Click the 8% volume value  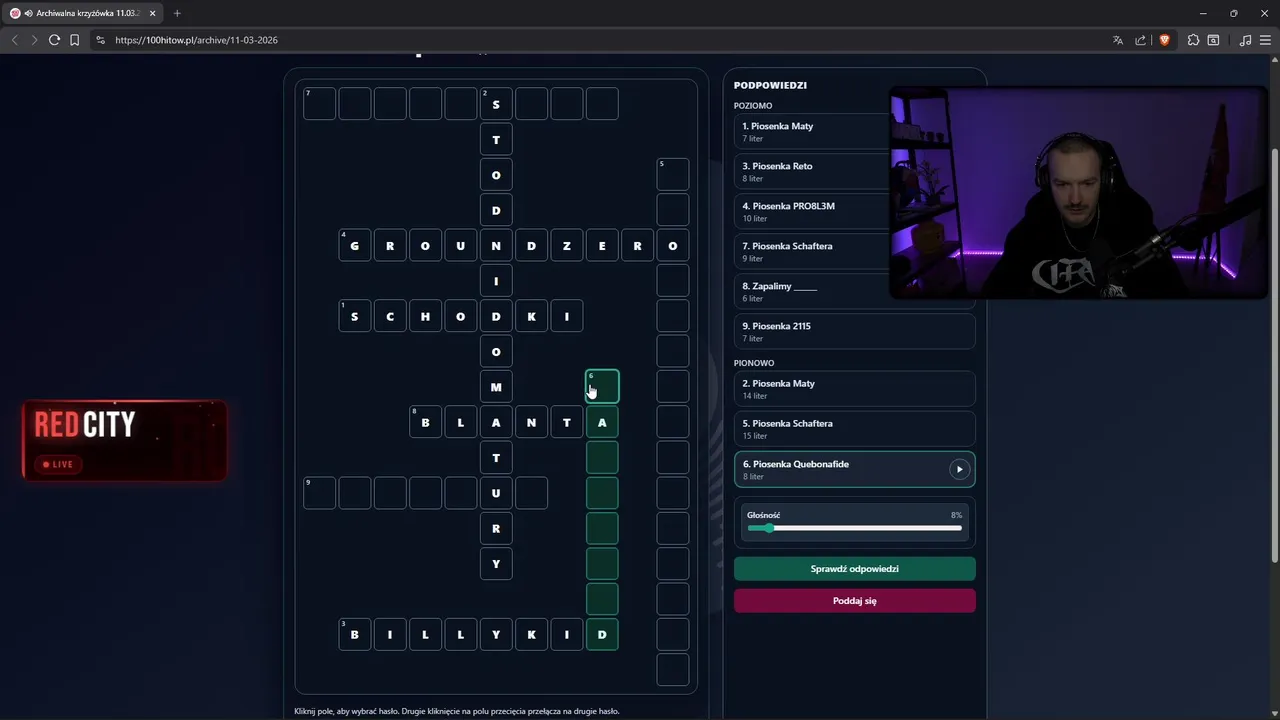(956, 515)
